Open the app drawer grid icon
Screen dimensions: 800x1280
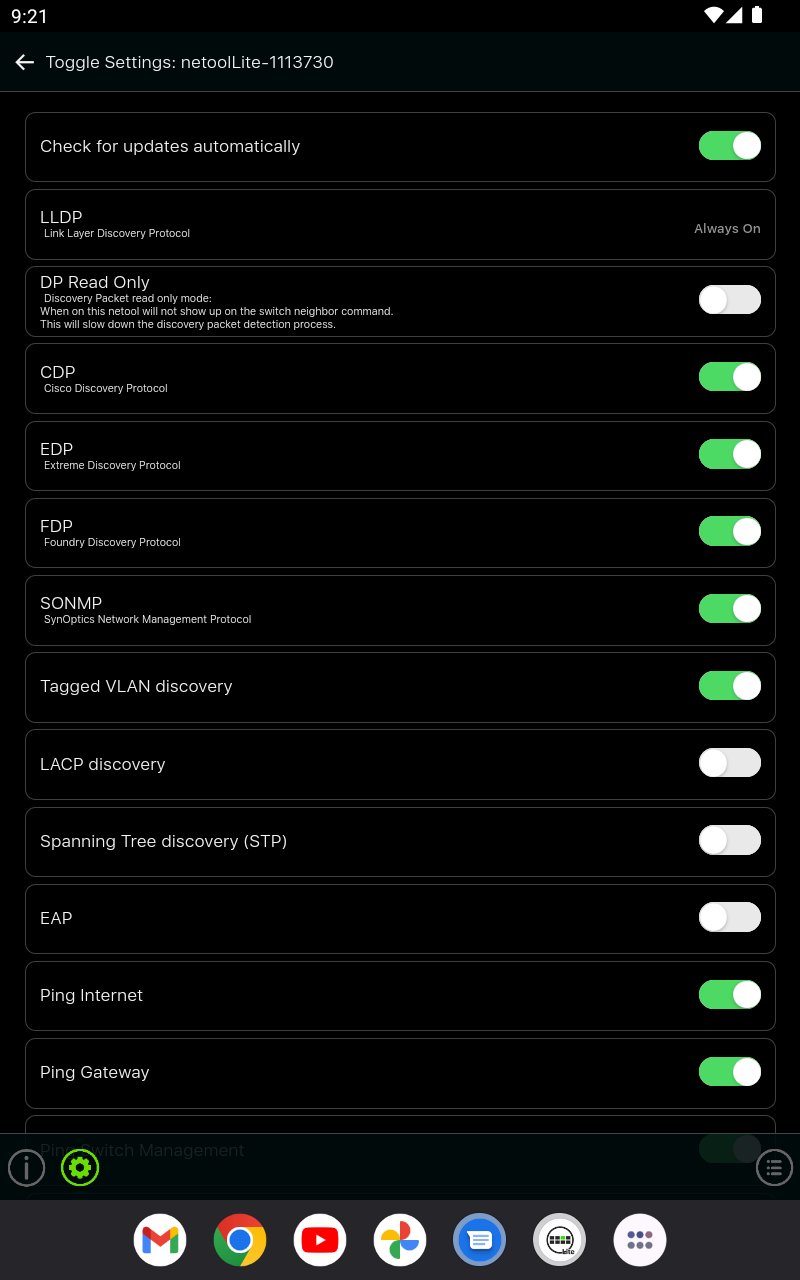tap(640, 1240)
